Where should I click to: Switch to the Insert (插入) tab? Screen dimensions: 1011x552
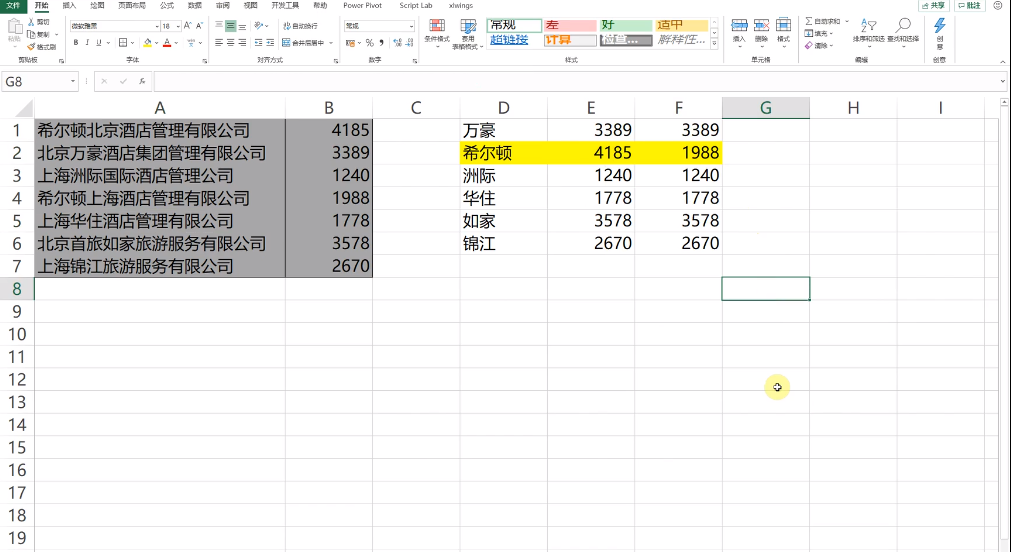pos(69,5)
